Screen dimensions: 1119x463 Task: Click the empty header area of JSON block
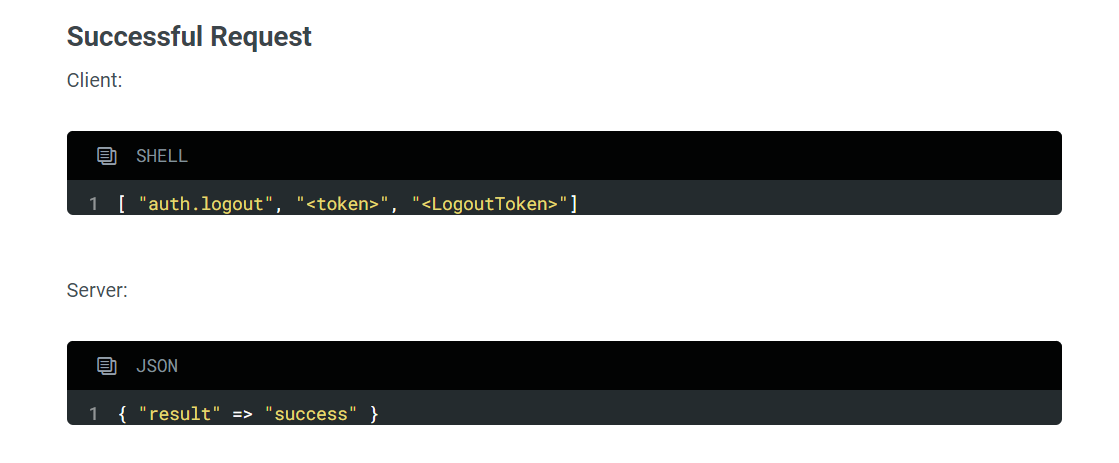click(x=619, y=365)
